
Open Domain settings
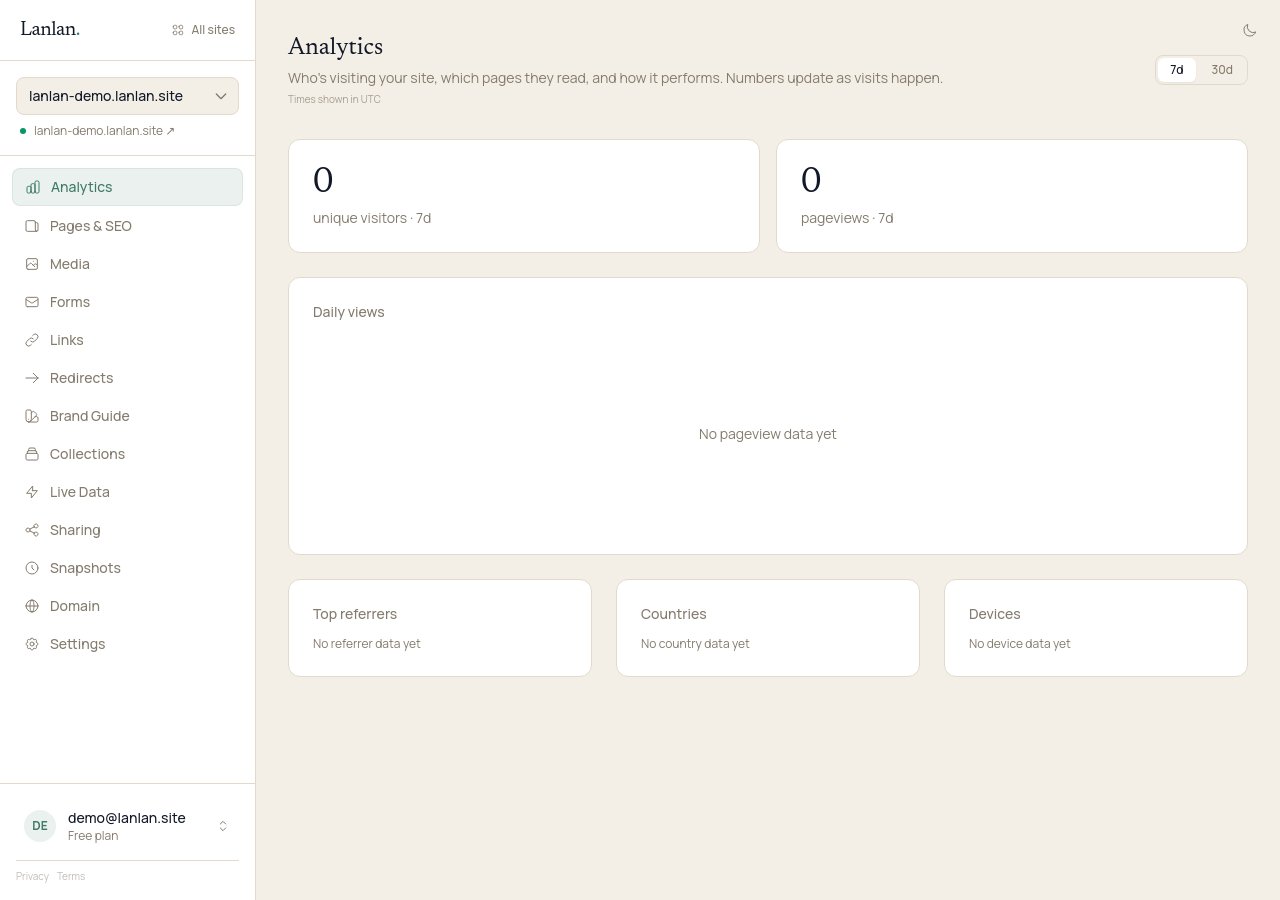pyautogui.click(x=127, y=606)
